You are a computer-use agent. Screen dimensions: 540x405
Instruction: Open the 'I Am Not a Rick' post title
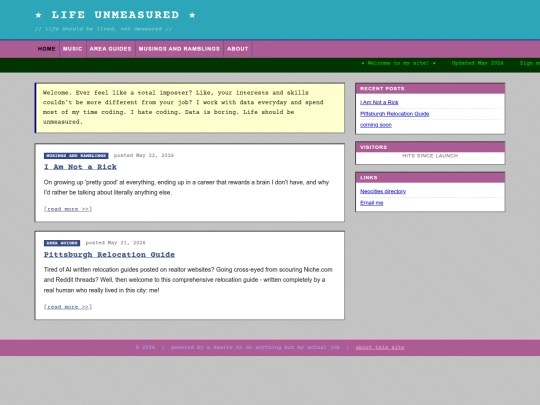(80, 167)
